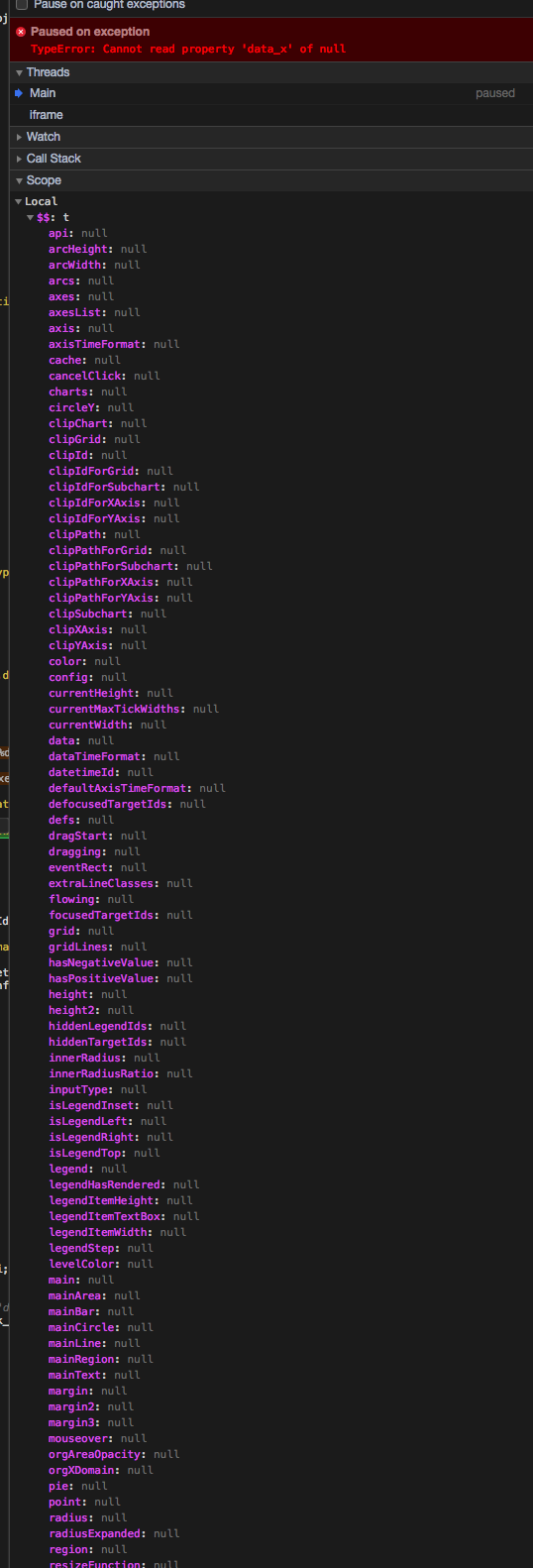Select the iframe thread
This screenshot has height=1568, width=533.
(271, 115)
